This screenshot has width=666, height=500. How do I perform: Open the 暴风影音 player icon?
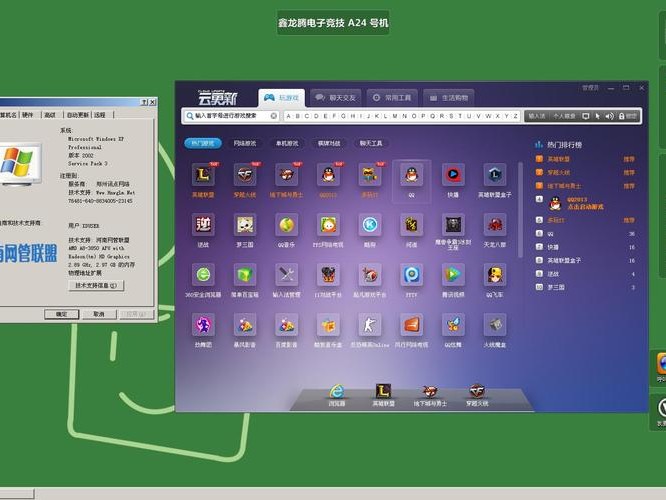245,325
